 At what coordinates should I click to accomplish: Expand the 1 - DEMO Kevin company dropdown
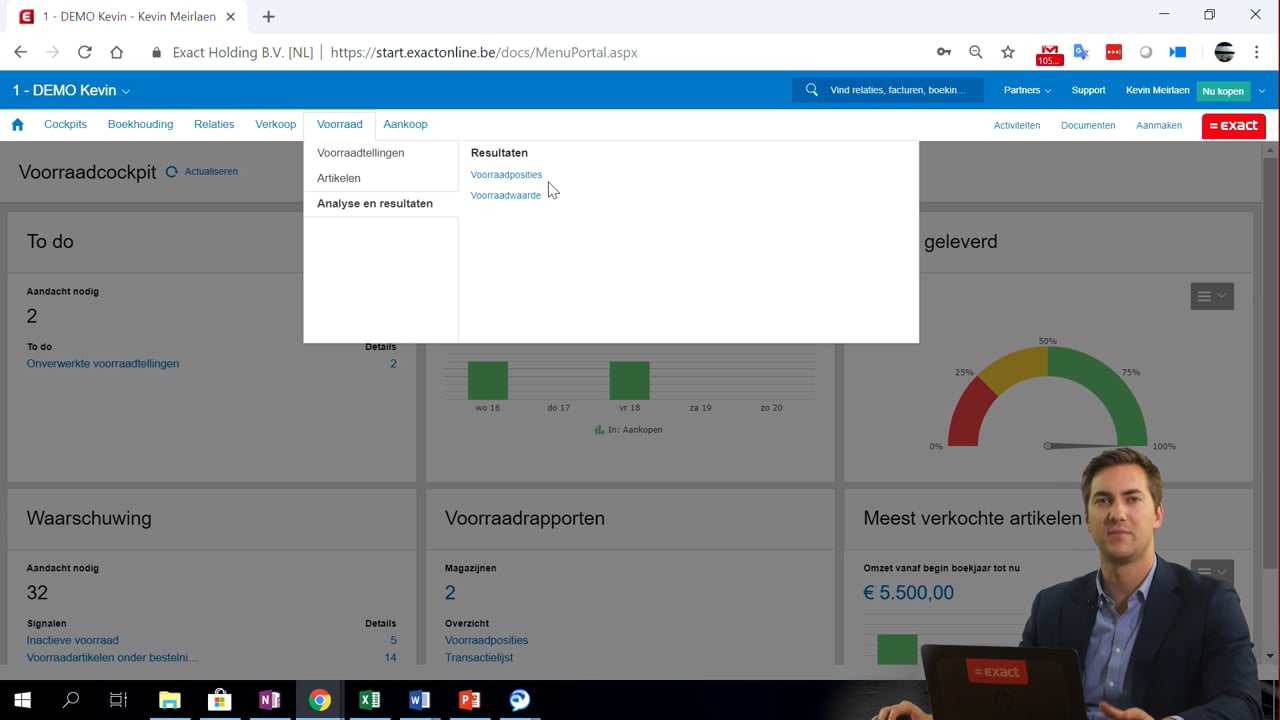[71, 91]
